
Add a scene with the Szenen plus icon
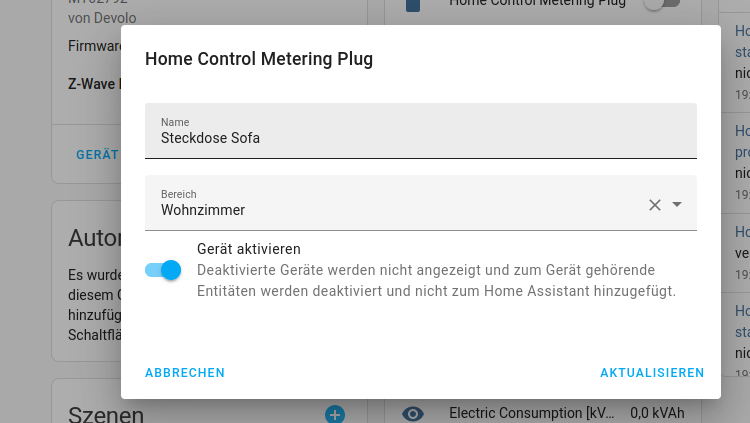[x=335, y=414]
